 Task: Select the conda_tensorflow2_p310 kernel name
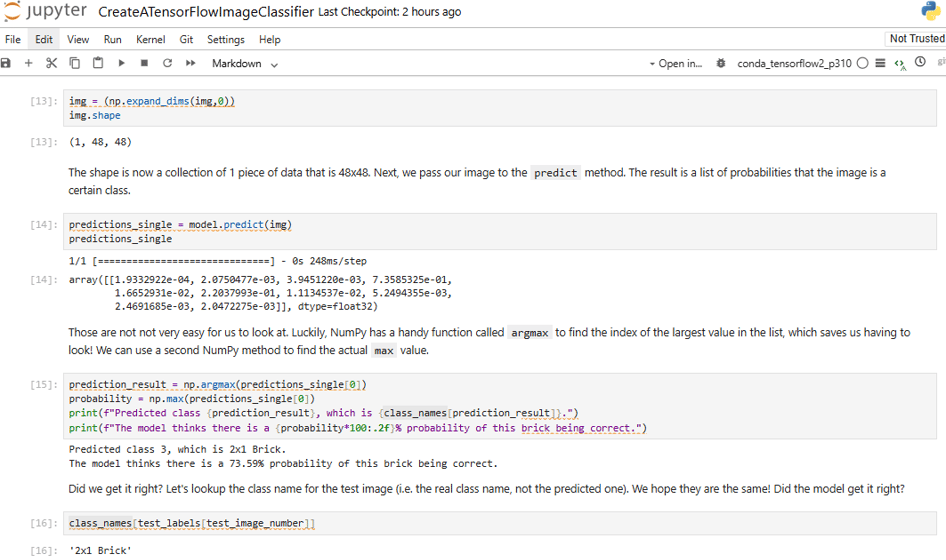794,63
